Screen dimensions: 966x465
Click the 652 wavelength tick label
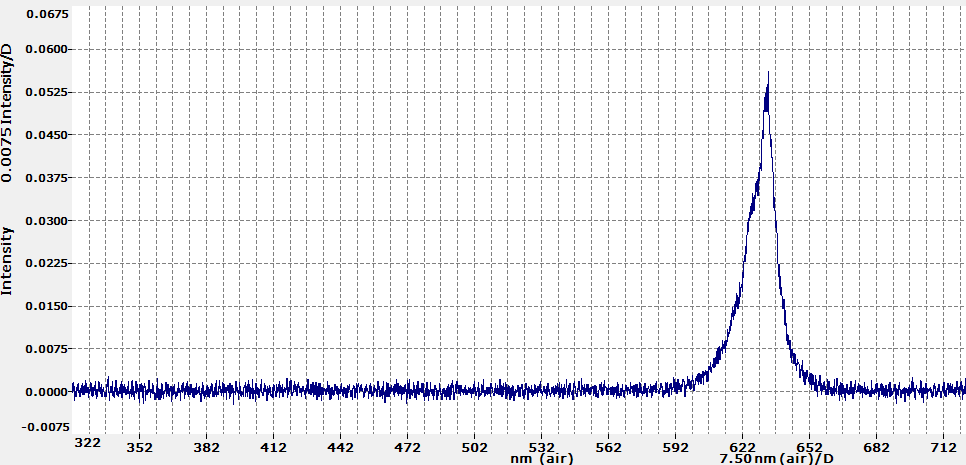[x=810, y=446]
